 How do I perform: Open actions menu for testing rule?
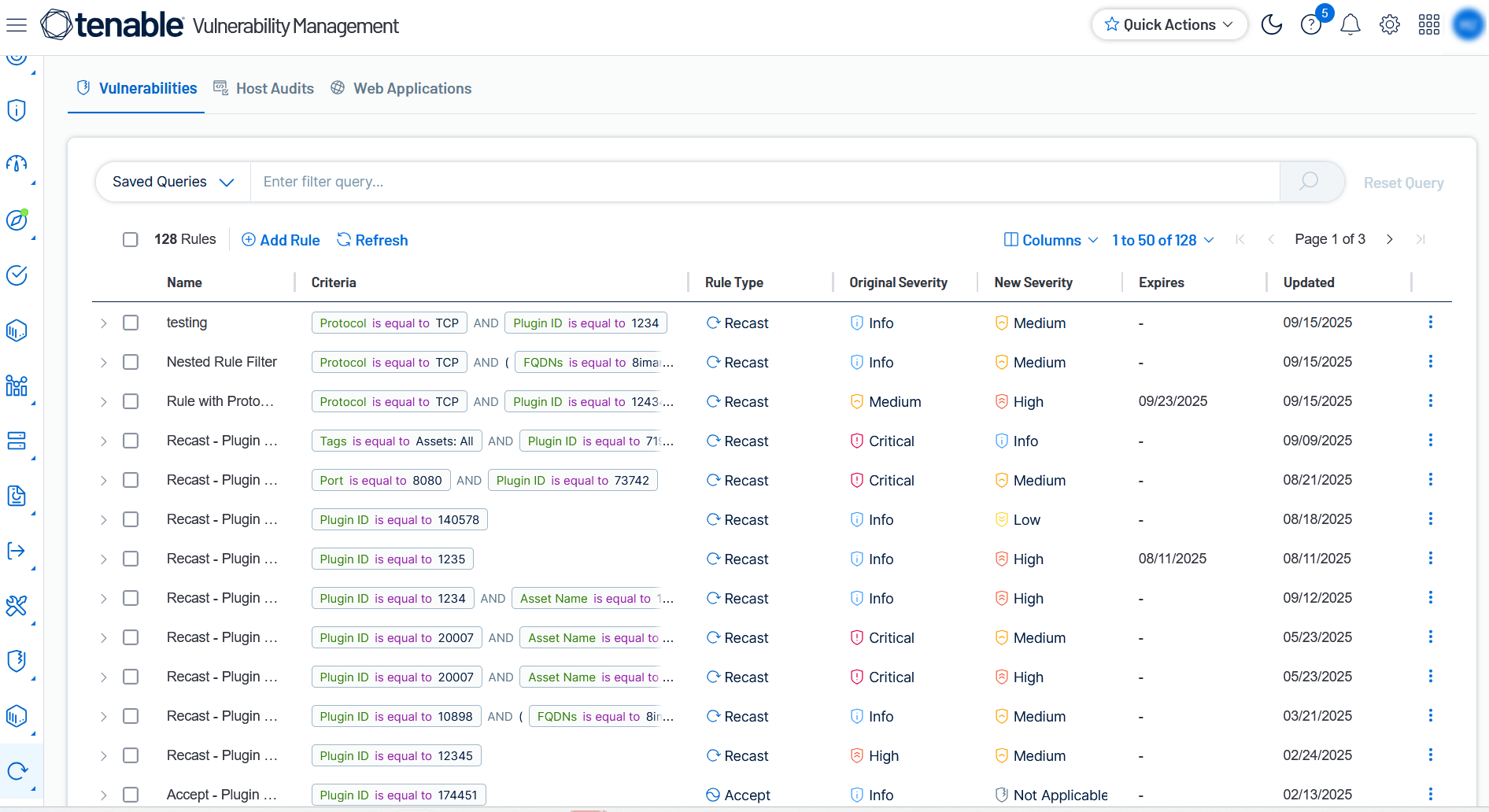[x=1430, y=323]
